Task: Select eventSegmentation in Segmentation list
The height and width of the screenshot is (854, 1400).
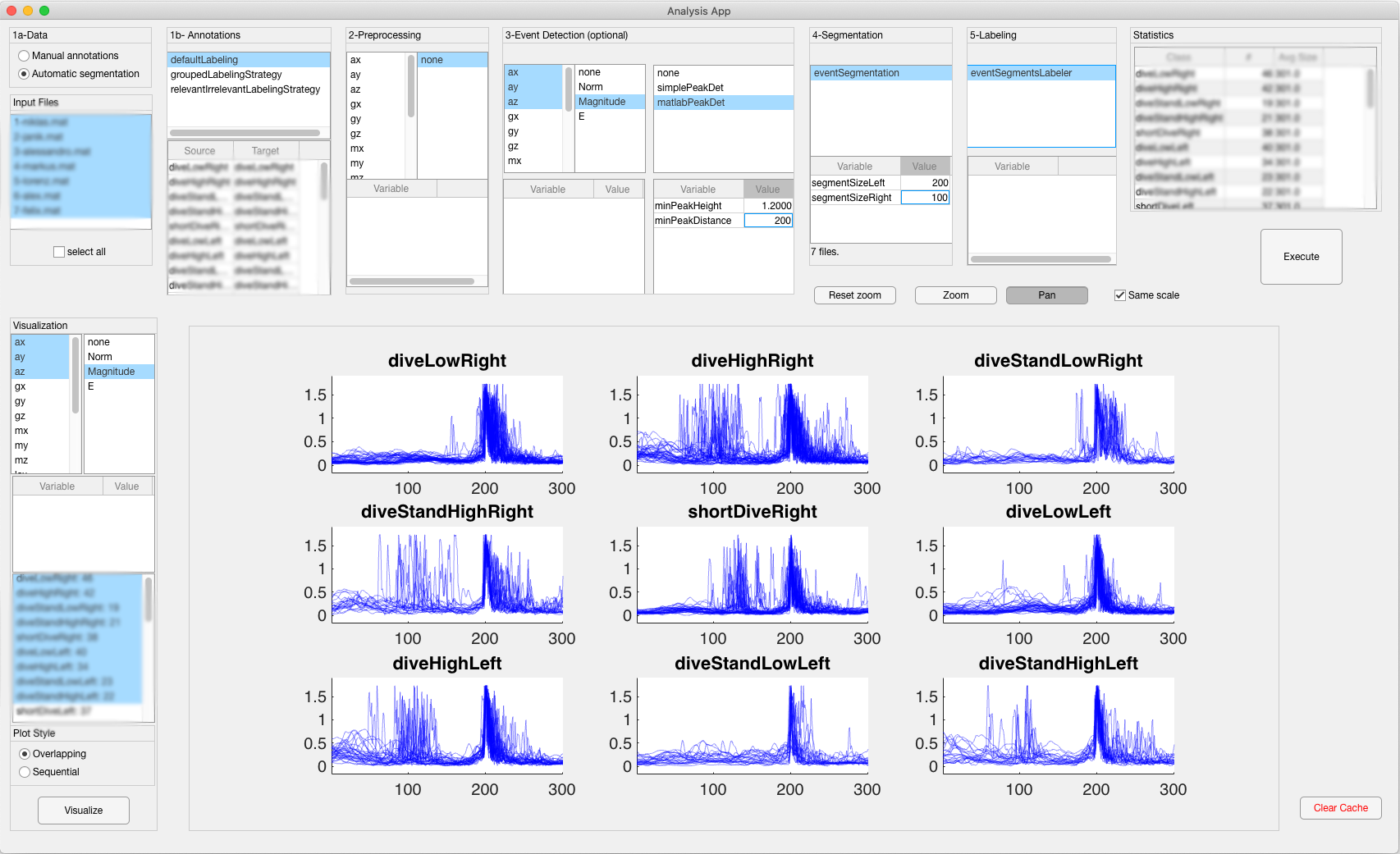Action: (x=881, y=73)
